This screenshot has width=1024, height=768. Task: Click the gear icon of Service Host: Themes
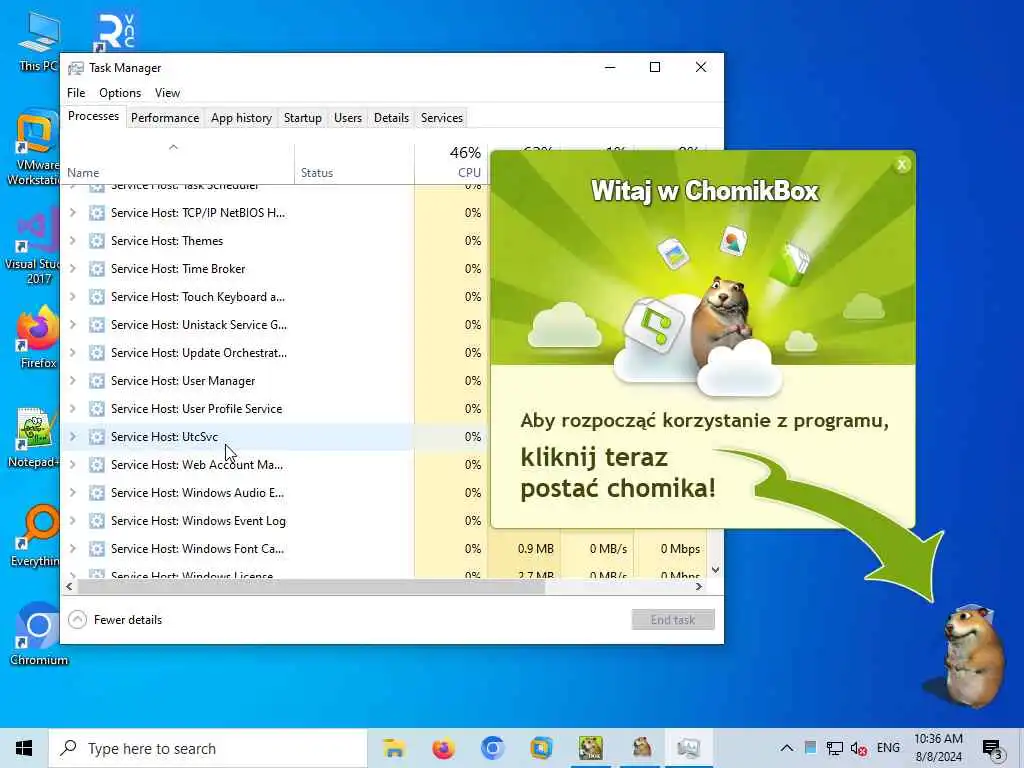[97, 241]
